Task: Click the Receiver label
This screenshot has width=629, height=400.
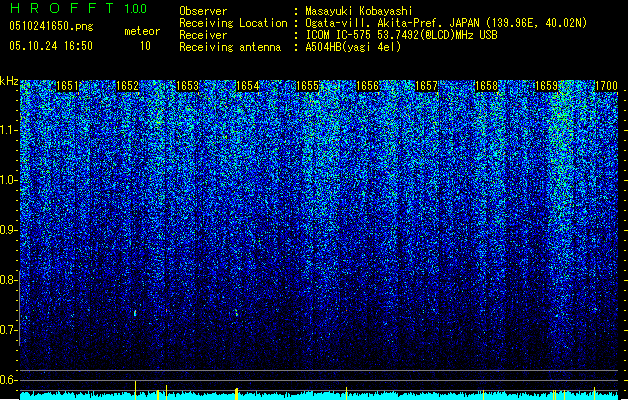Action: (203, 35)
